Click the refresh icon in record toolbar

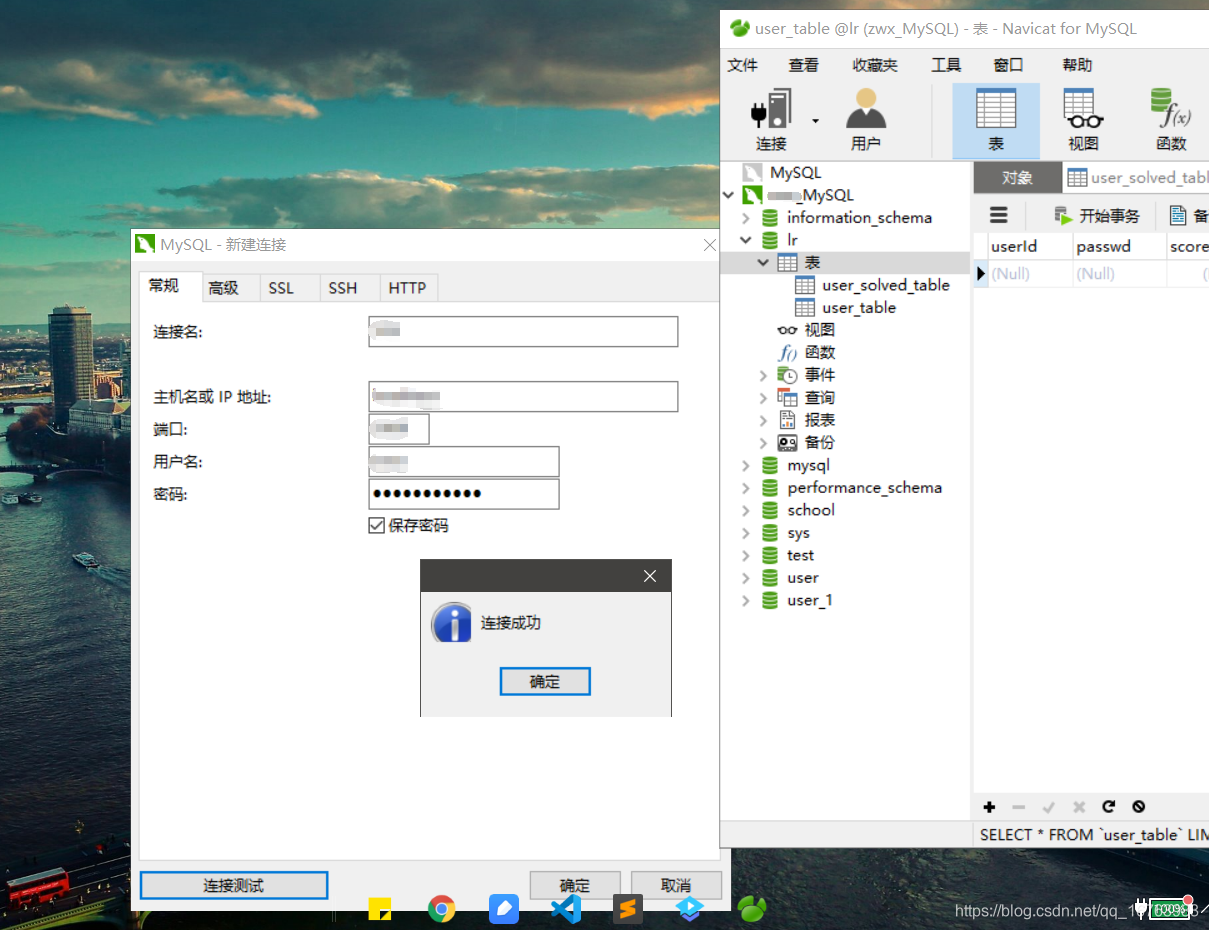(x=1108, y=807)
